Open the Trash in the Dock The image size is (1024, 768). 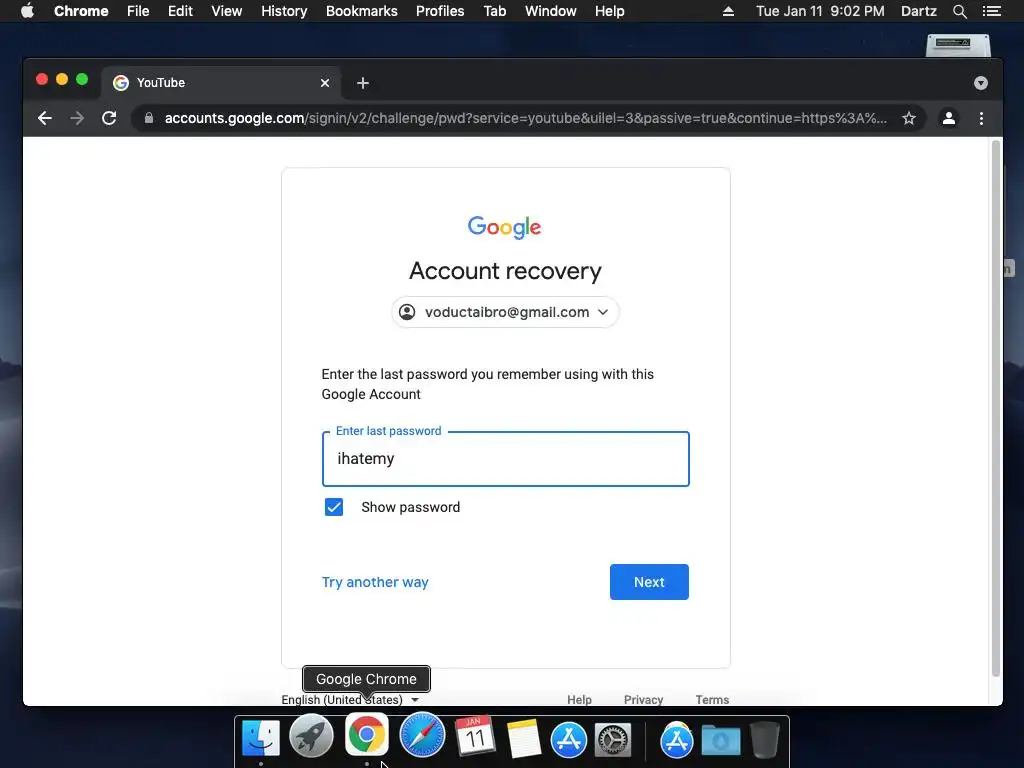pos(764,739)
